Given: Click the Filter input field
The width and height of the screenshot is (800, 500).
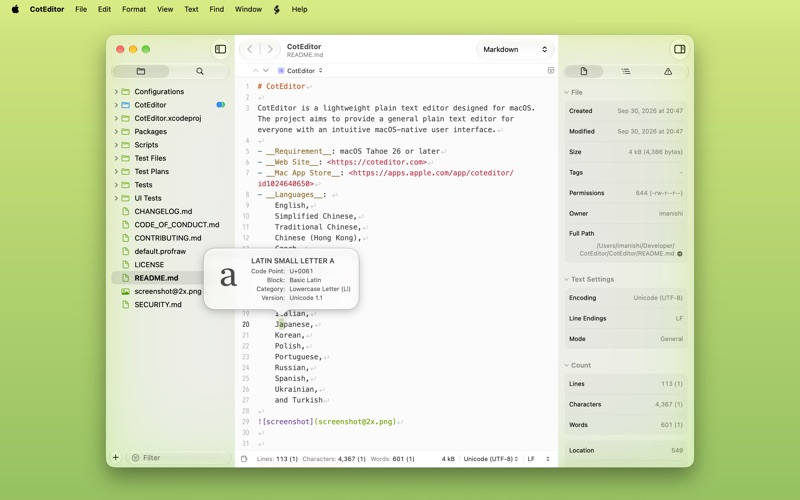Looking at the screenshot, I should [x=179, y=458].
